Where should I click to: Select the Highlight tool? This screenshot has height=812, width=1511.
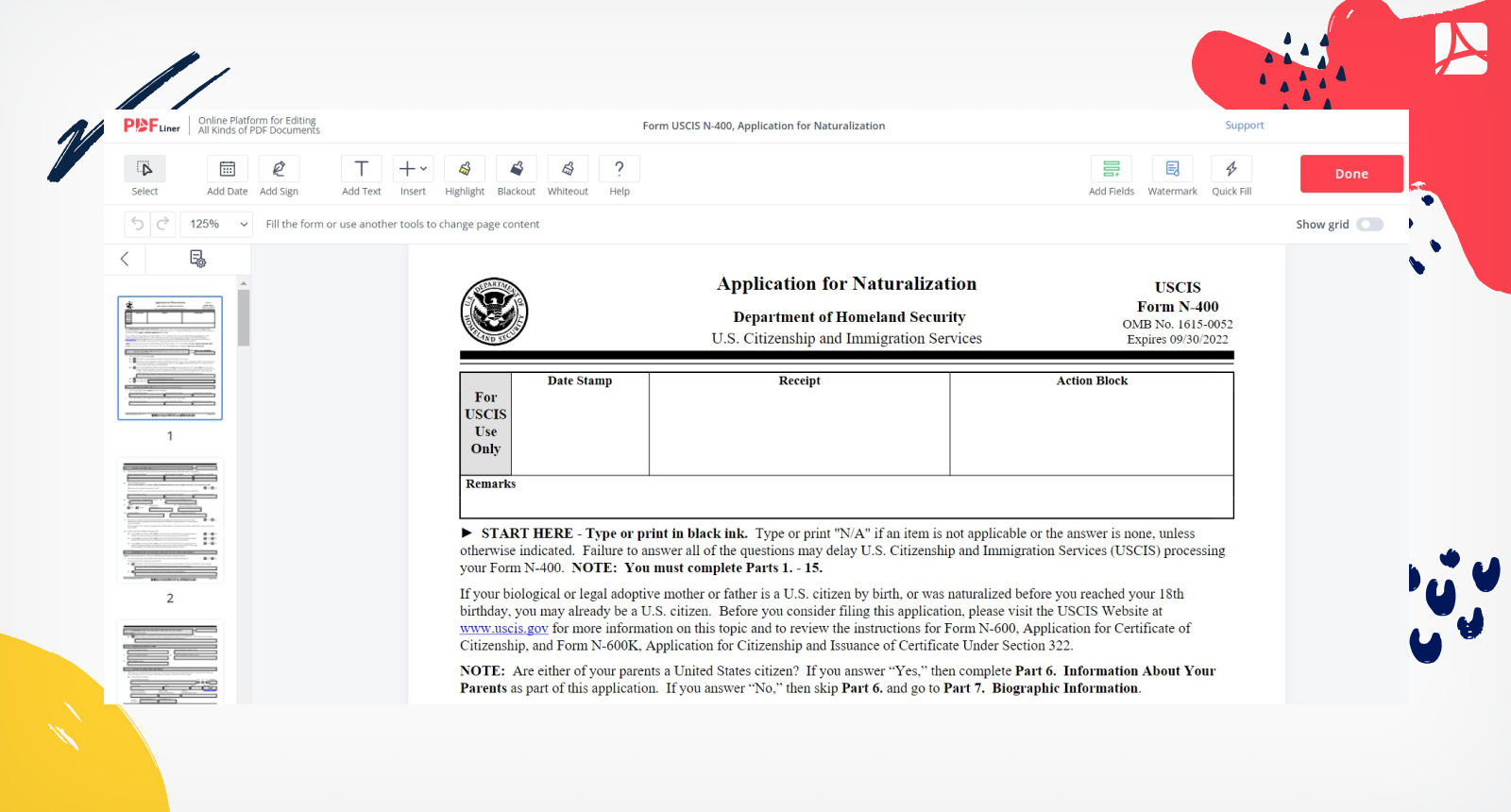pyautogui.click(x=465, y=176)
